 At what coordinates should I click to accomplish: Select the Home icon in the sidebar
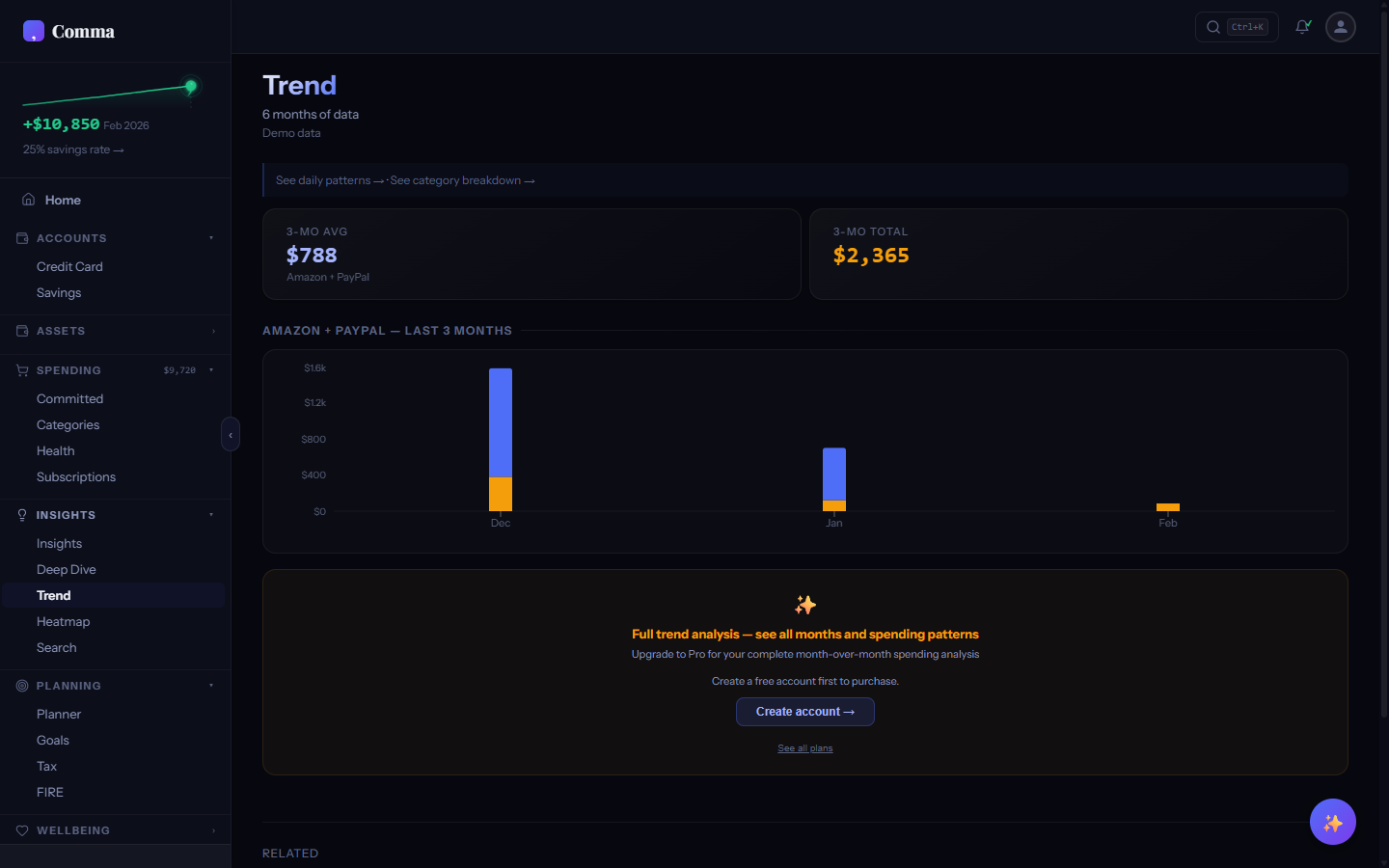(x=28, y=199)
